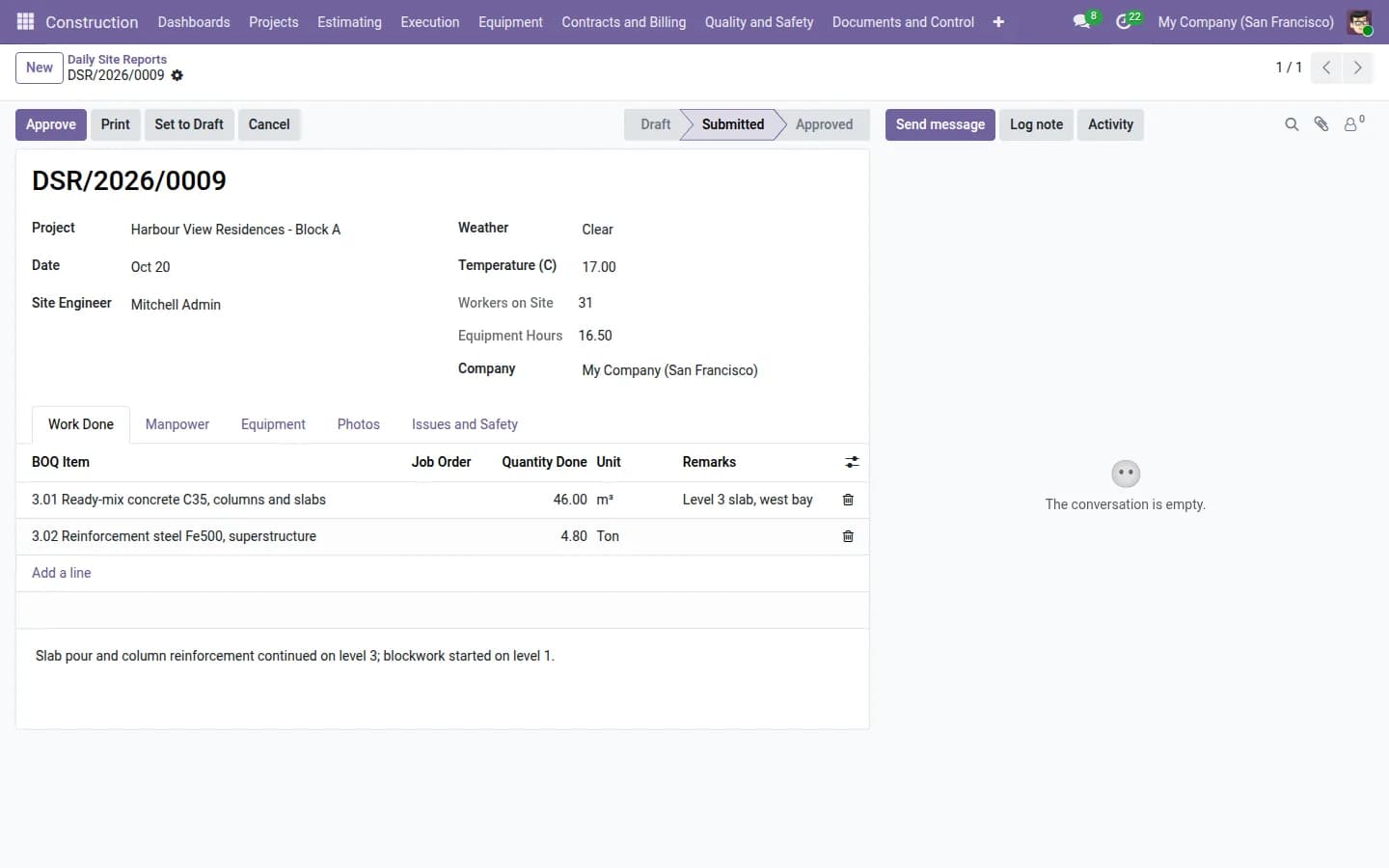Open the apps grid home menu
The image size is (1389, 868).
(x=25, y=21)
